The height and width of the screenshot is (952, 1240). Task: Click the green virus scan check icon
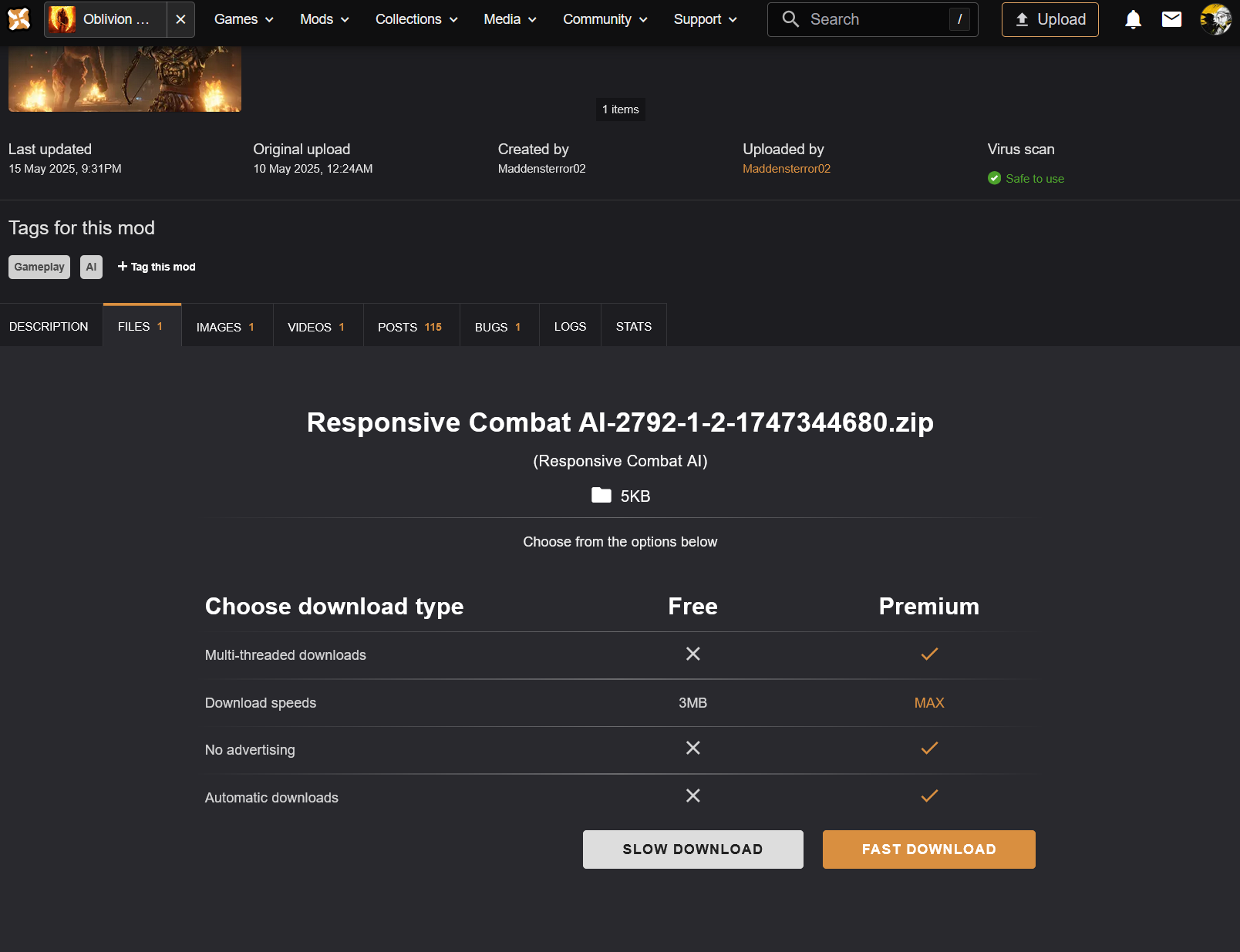[995, 178]
